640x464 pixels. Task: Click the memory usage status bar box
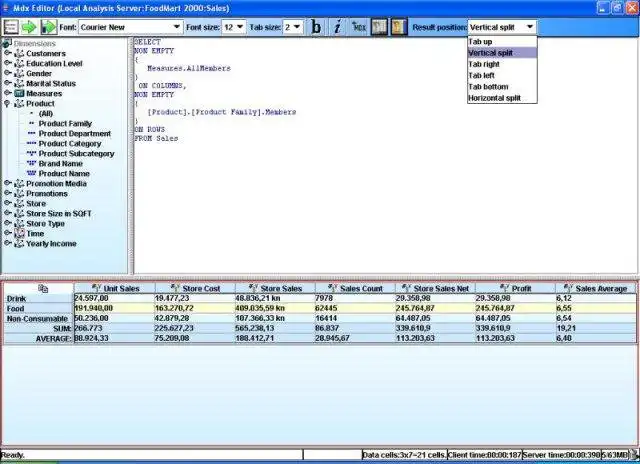[615, 455]
